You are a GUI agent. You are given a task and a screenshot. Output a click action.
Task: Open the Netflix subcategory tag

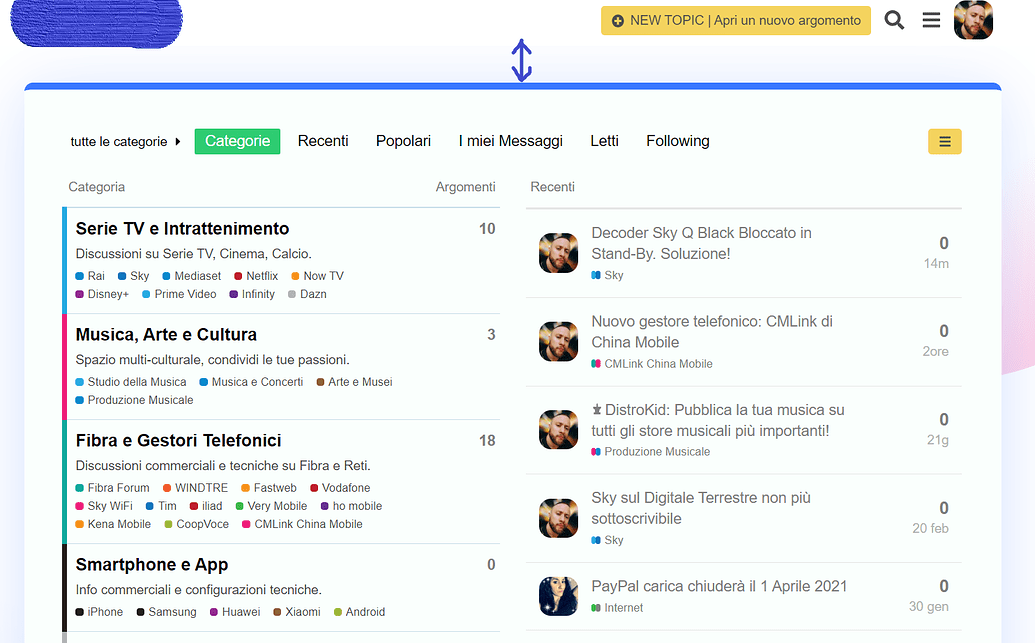click(262, 276)
